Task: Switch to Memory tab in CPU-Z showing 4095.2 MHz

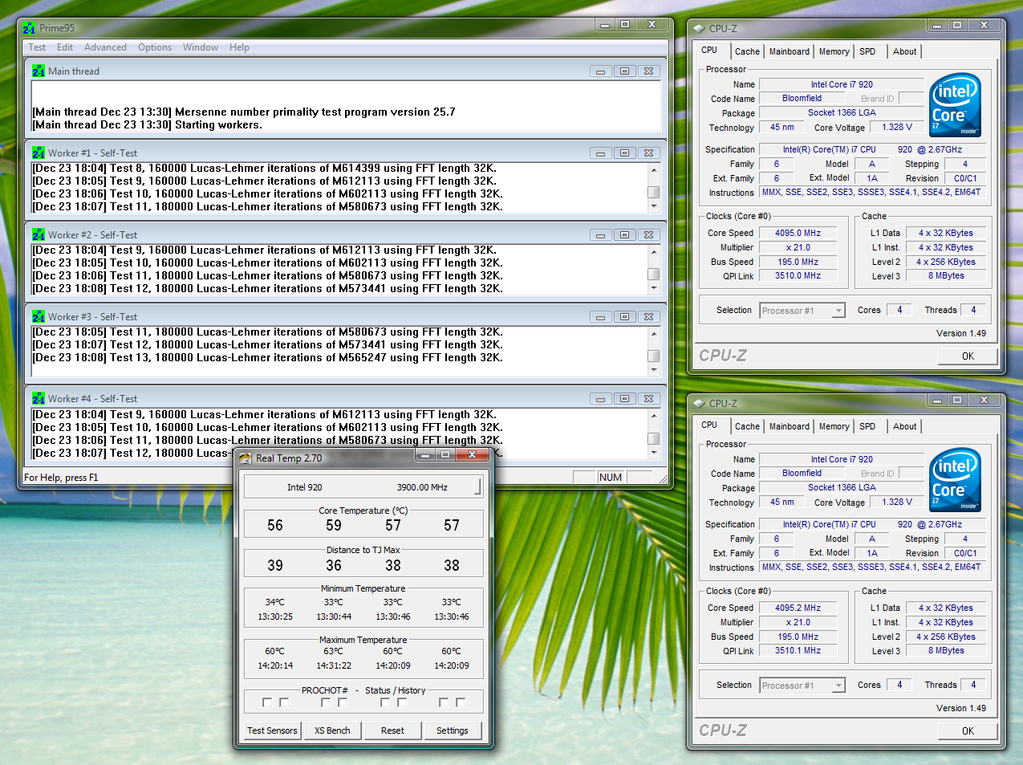Action: click(834, 427)
